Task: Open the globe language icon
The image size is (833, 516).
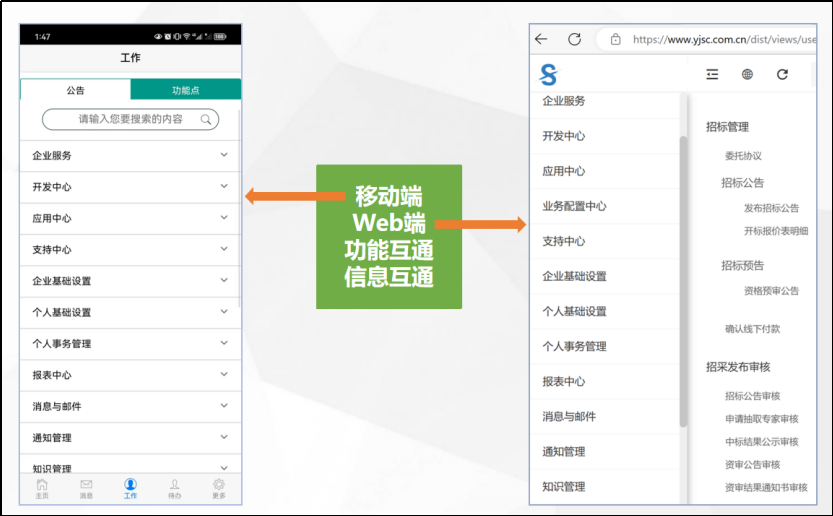Action: pyautogui.click(x=747, y=74)
